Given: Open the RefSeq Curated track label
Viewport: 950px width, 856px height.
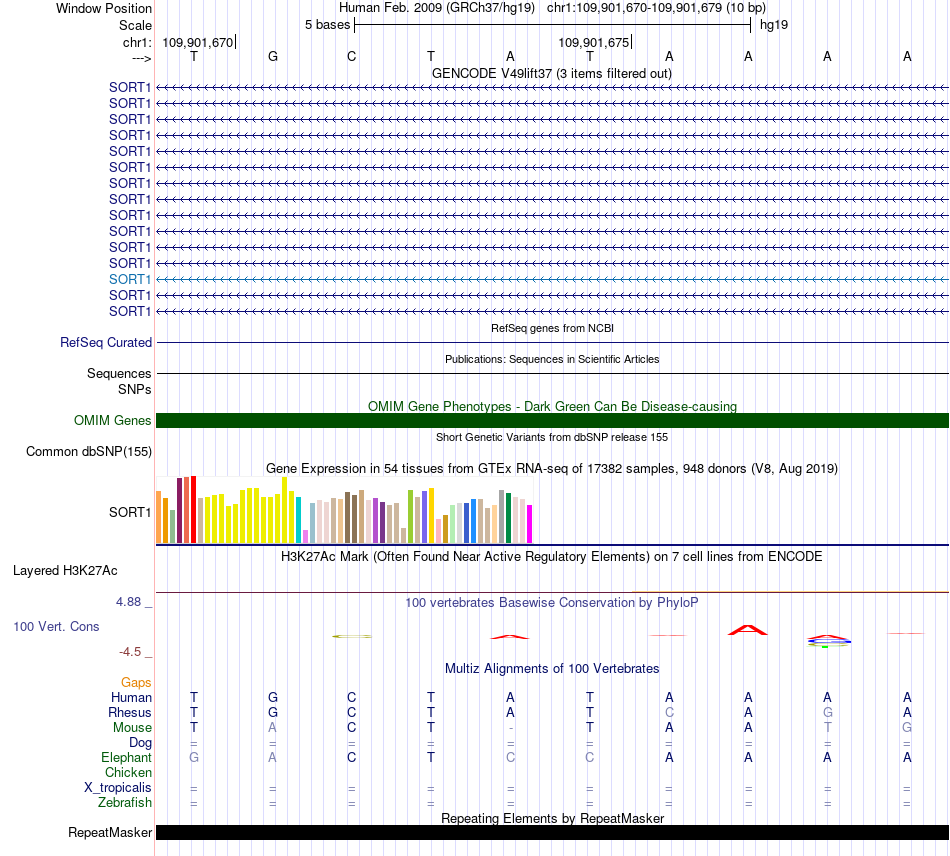Looking at the screenshot, I should point(106,342).
